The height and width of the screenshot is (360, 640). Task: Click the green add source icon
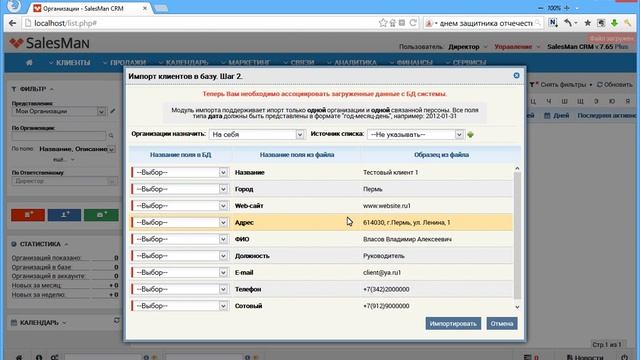(x=471, y=134)
